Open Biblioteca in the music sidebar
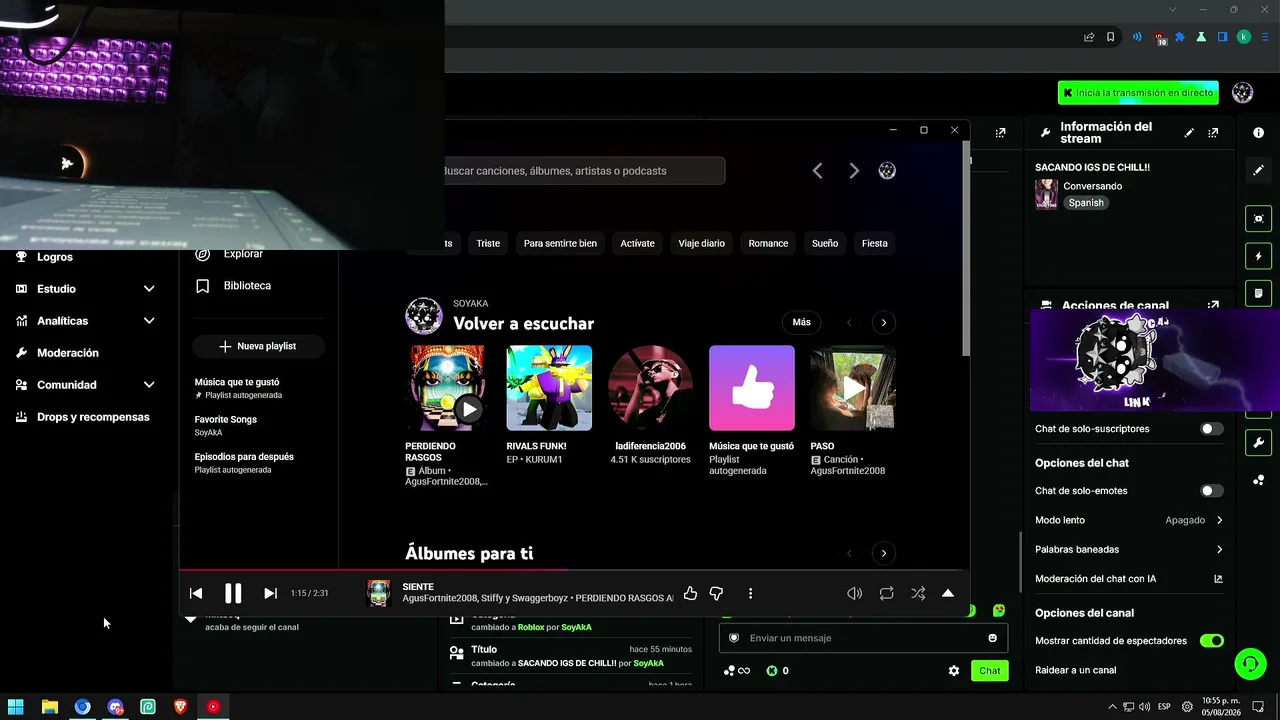Viewport: 1280px width, 720px height. pyautogui.click(x=247, y=286)
